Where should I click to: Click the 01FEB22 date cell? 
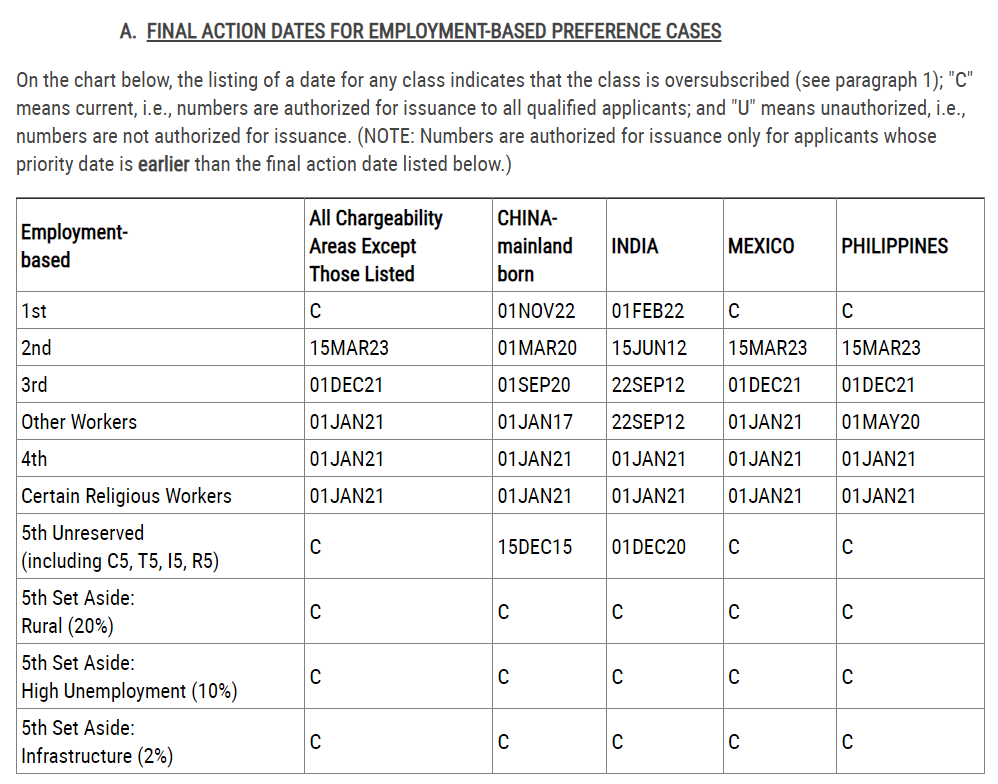pos(648,311)
